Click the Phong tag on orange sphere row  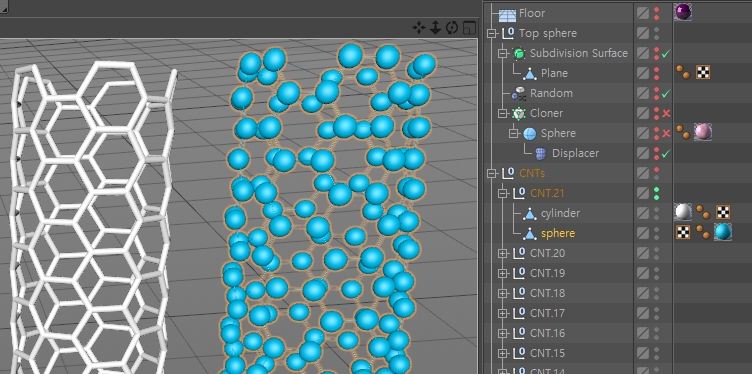[703, 232]
